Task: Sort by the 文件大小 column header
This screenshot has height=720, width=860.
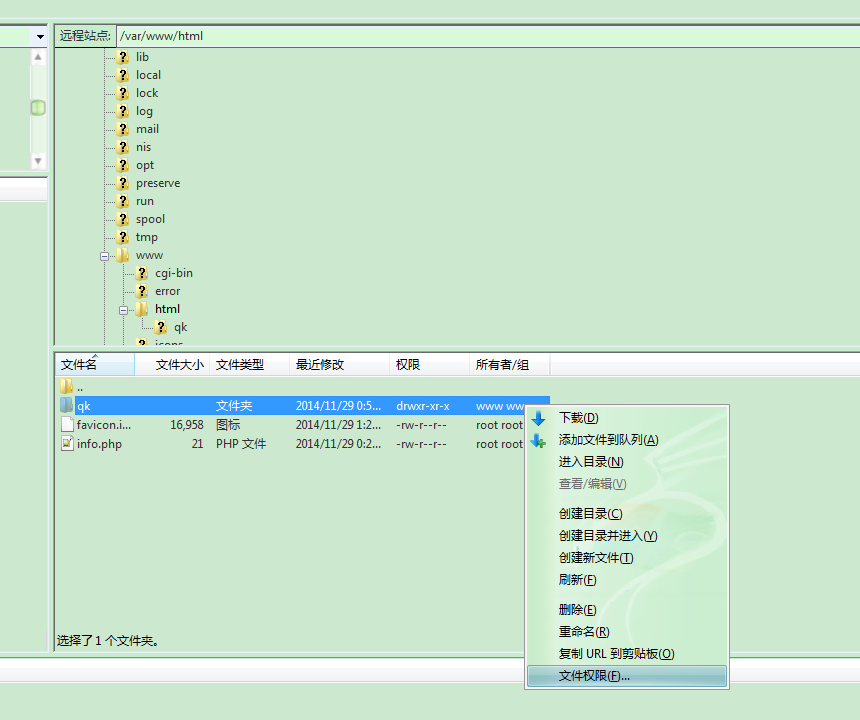Action: [x=172, y=365]
